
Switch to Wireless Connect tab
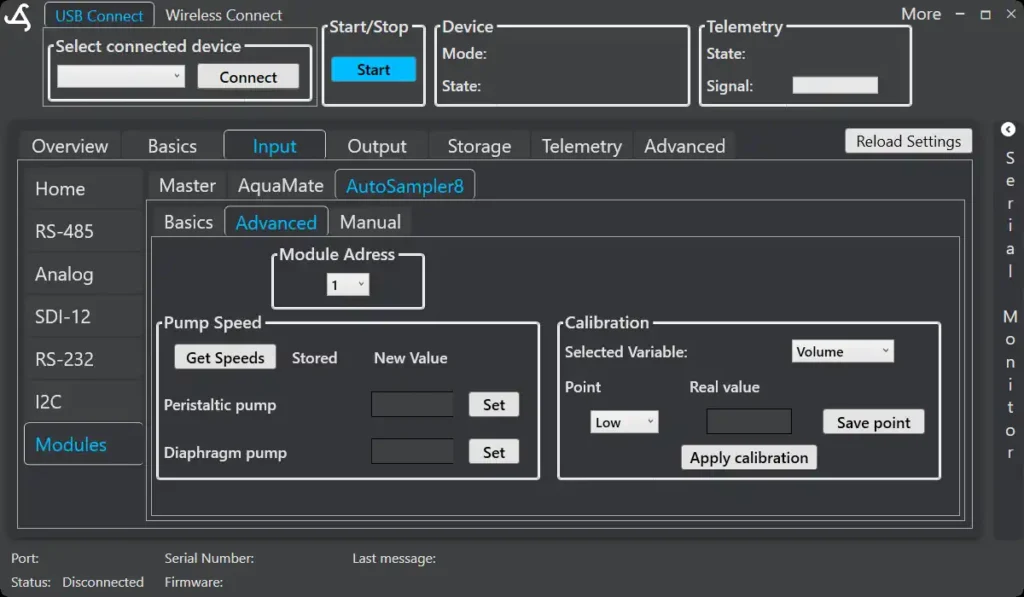point(223,15)
